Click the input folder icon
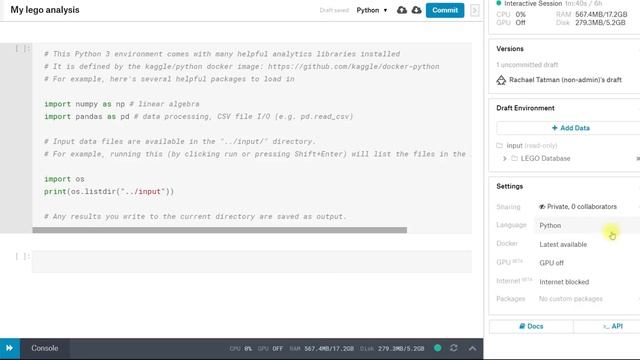The width and height of the screenshot is (640, 360). click(500, 145)
